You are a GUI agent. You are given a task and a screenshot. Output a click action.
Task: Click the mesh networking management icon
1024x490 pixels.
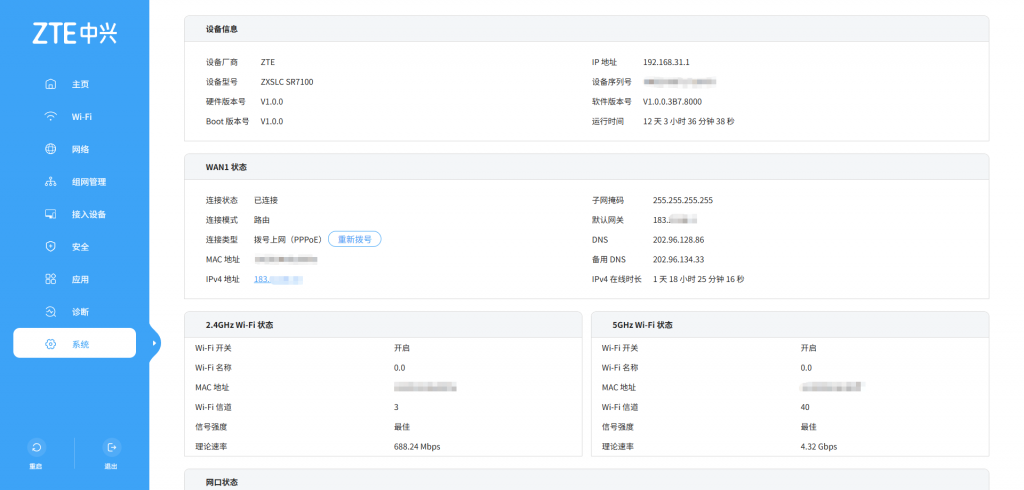click(51, 182)
